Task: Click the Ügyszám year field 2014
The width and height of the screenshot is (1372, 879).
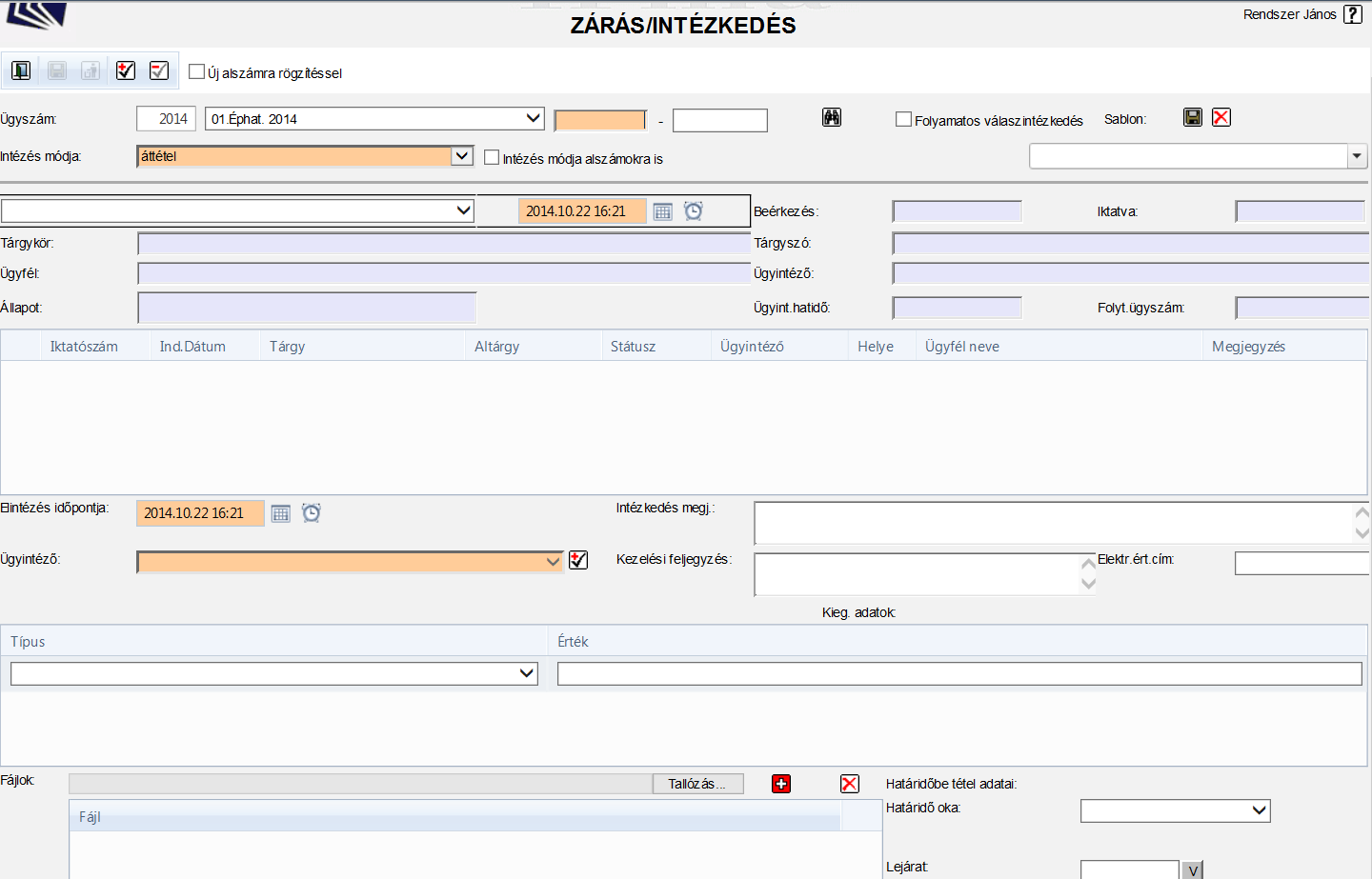Action: (166, 118)
